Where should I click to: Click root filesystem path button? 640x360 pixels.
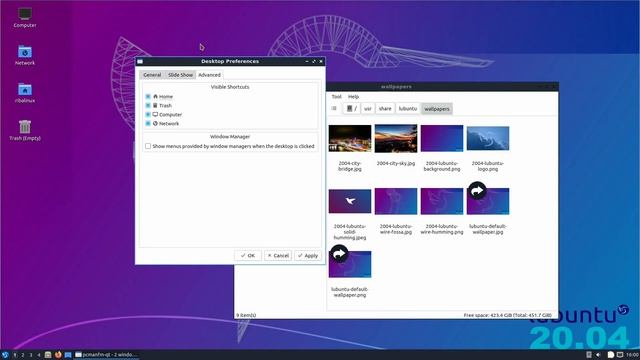pyautogui.click(x=352, y=109)
